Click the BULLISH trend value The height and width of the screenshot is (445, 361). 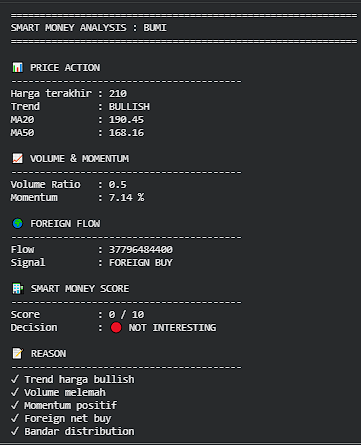click(129, 107)
